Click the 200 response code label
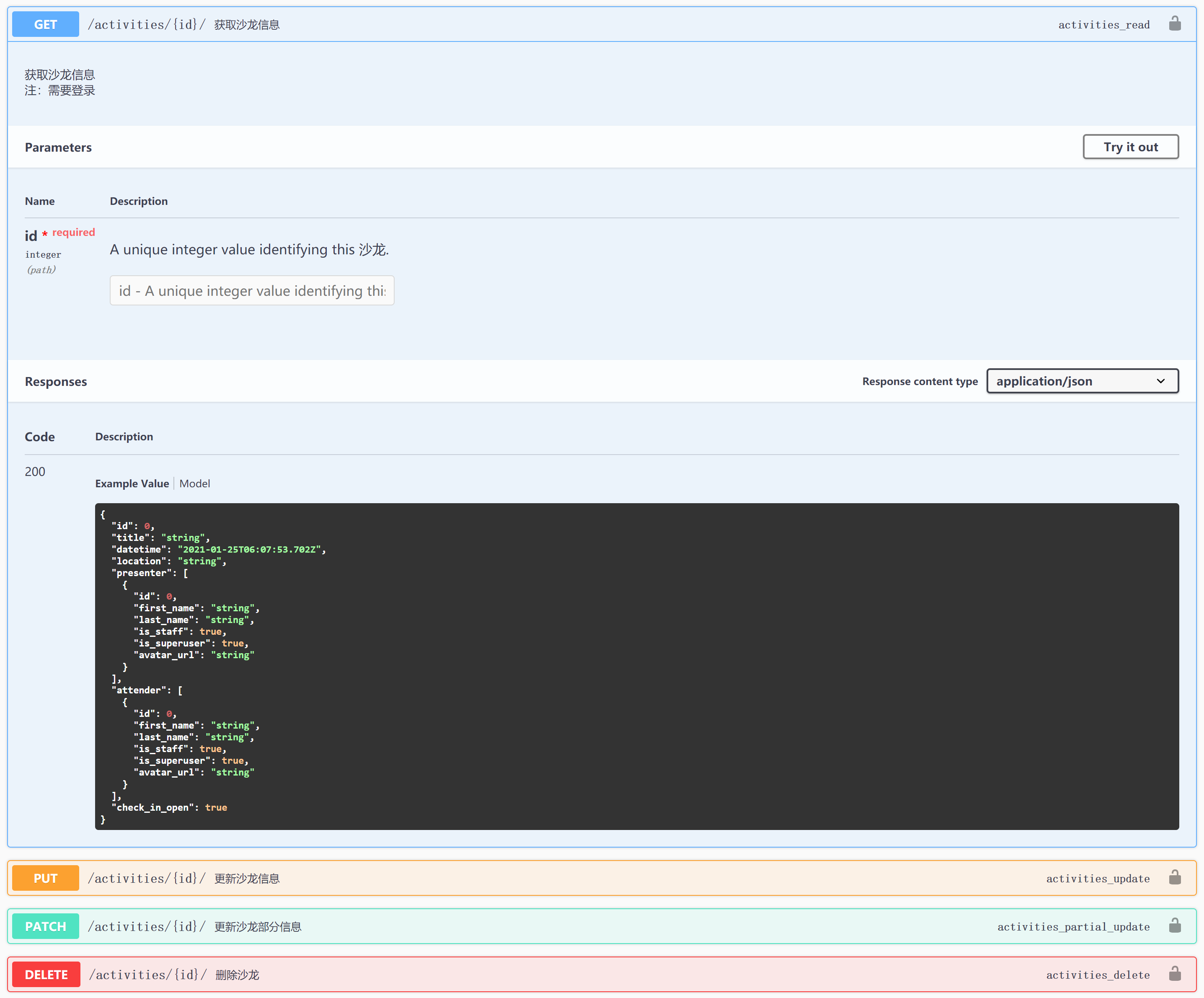 36,470
